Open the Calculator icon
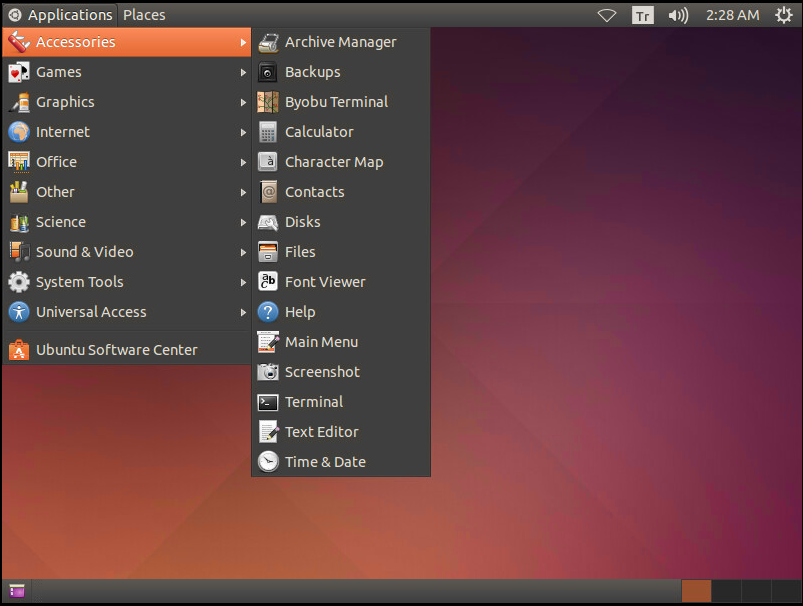This screenshot has height=606, width=803. (x=268, y=132)
